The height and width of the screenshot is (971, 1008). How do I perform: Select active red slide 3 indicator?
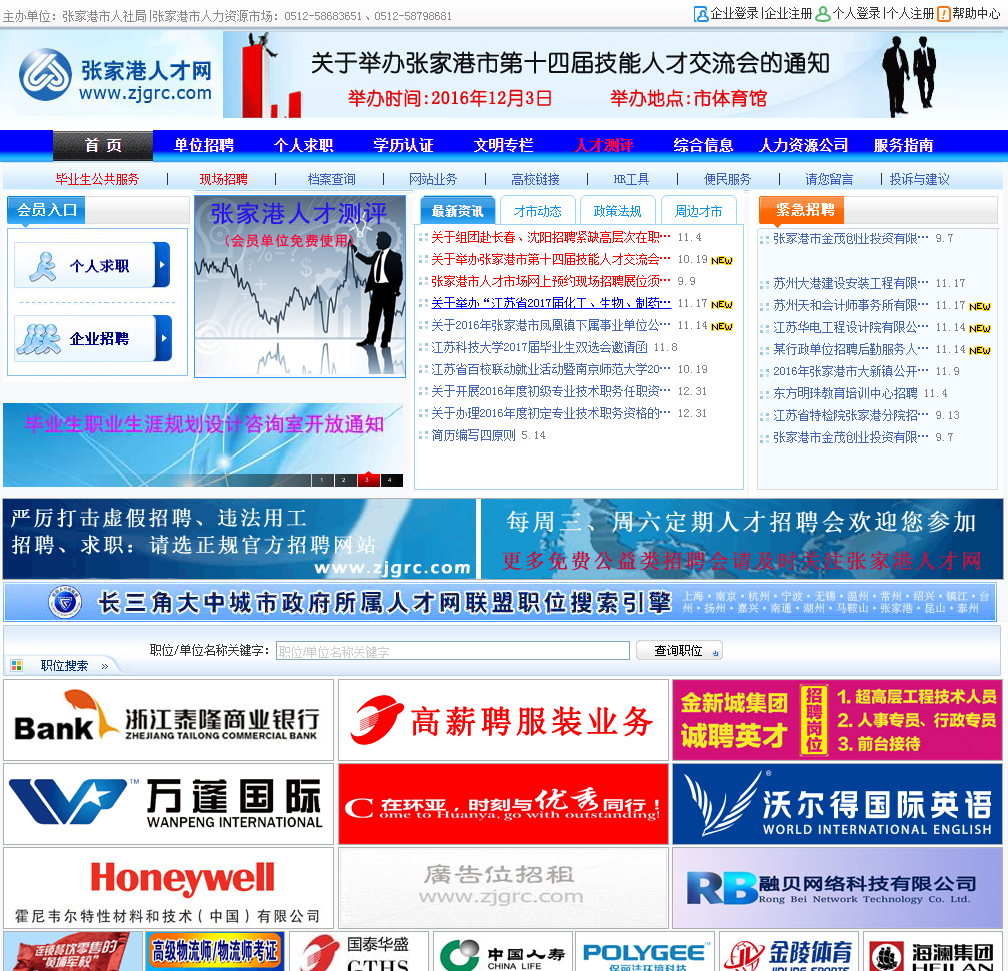(368, 480)
